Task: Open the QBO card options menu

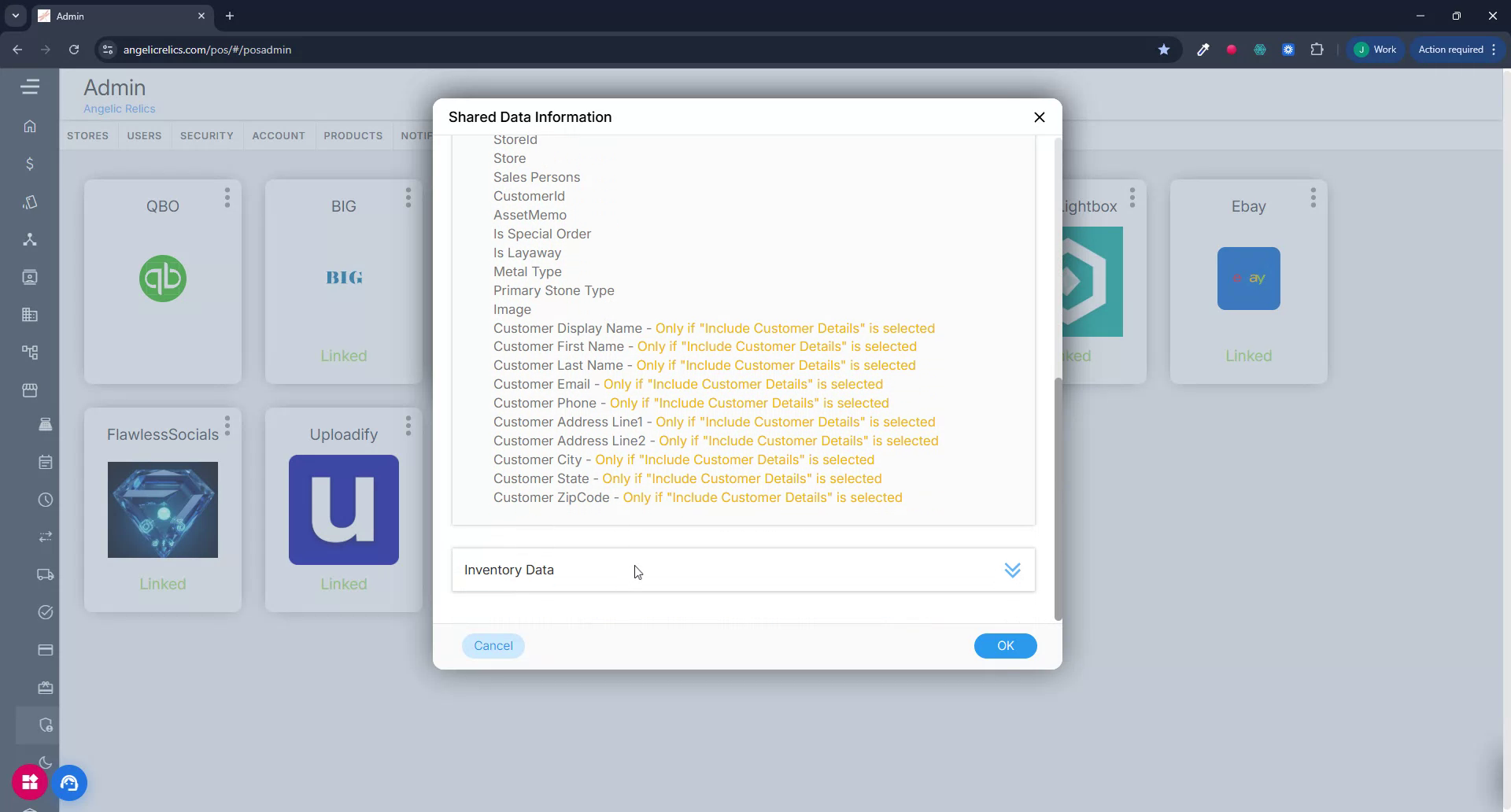Action: [x=227, y=197]
